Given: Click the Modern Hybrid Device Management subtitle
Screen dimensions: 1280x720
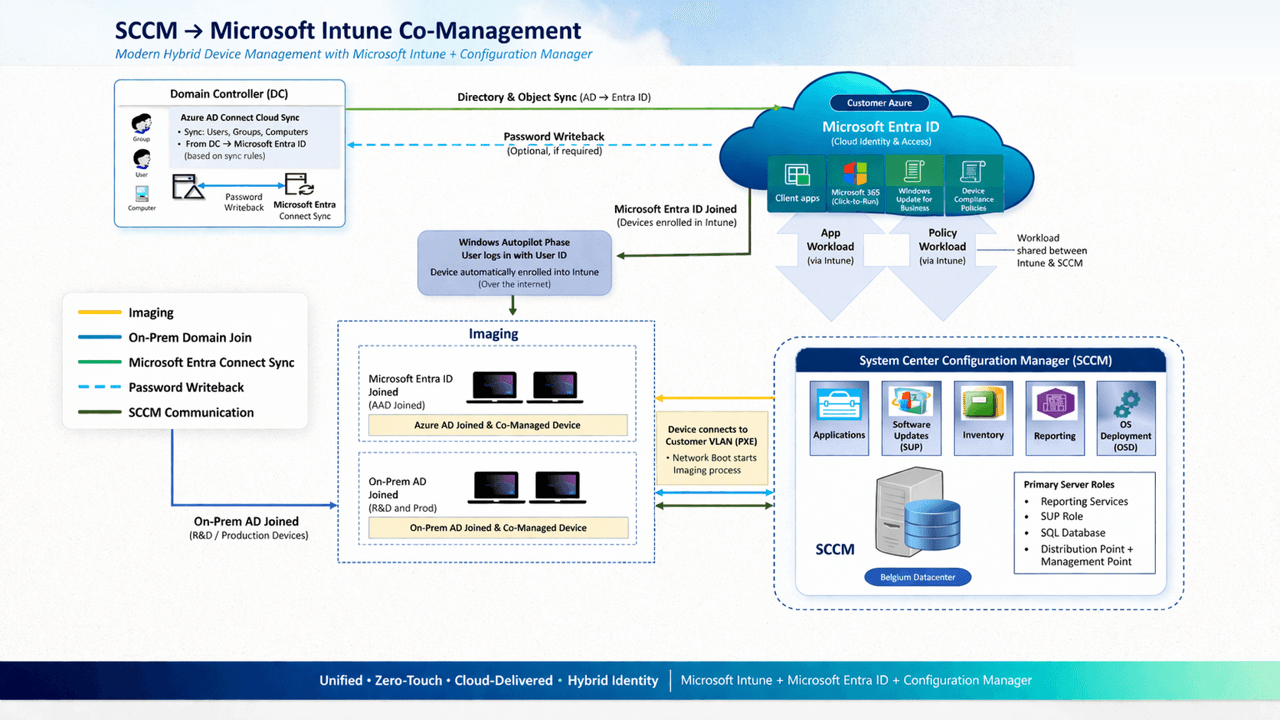Looking at the screenshot, I should pyautogui.click(x=353, y=54).
